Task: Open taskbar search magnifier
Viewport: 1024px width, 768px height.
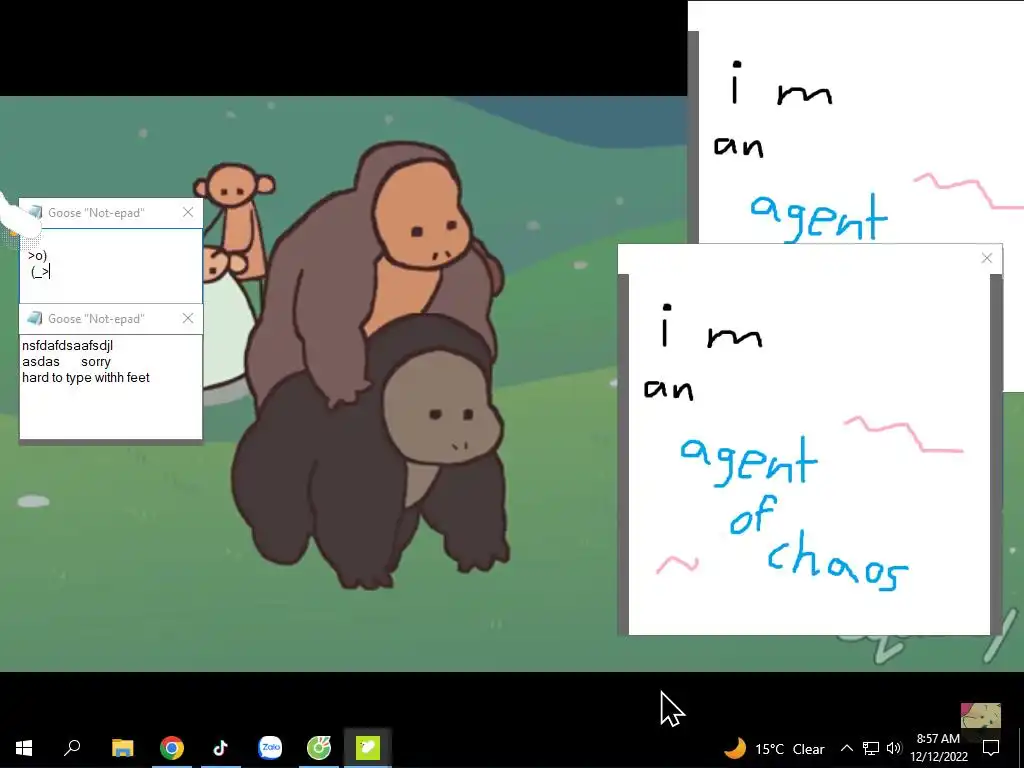Action: (72, 748)
